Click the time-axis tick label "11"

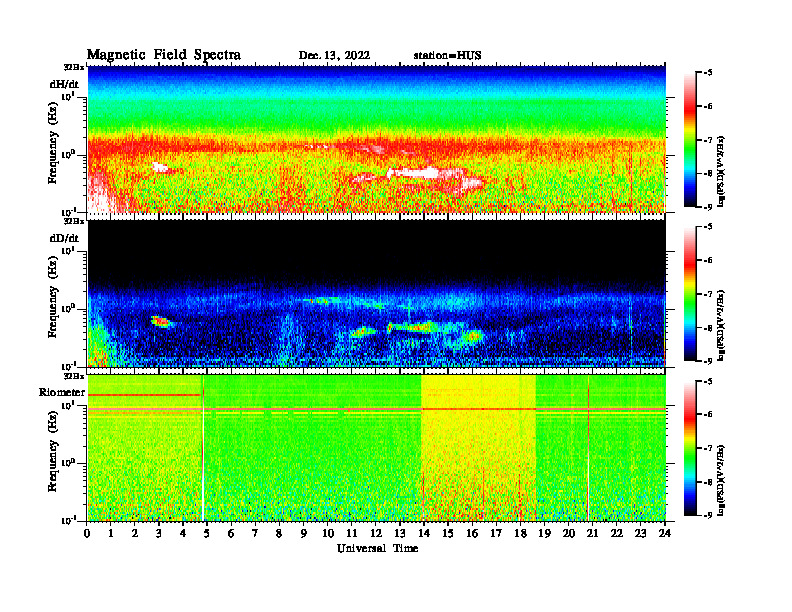click(x=353, y=534)
